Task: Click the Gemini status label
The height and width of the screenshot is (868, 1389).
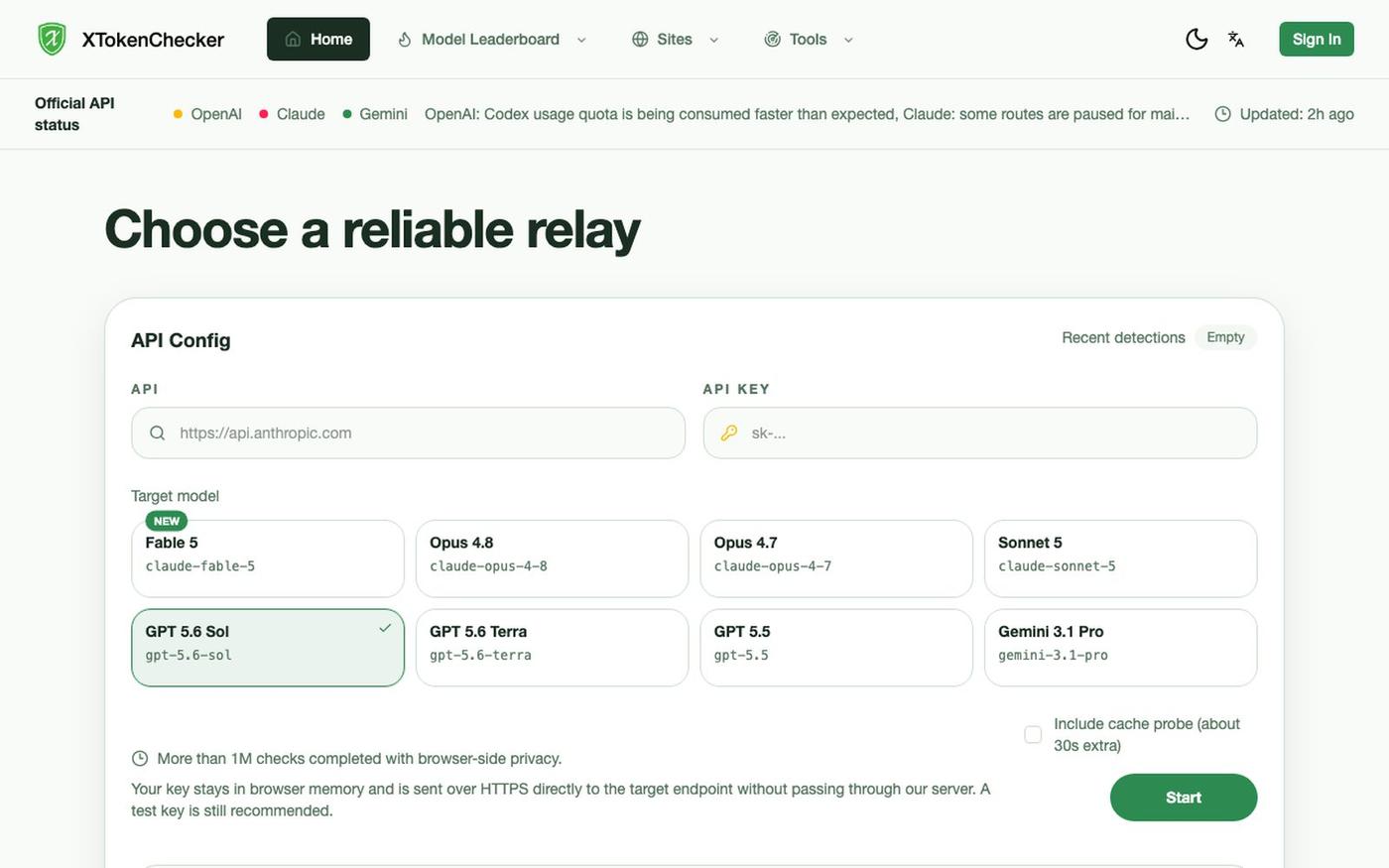Action: (383, 114)
